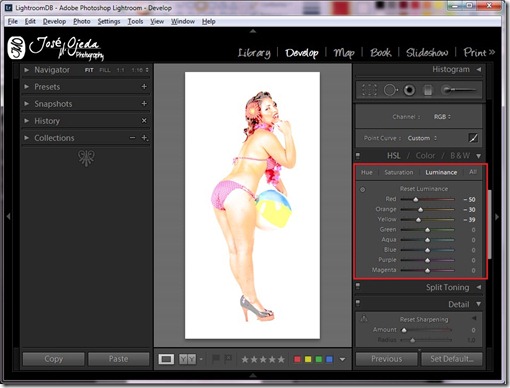This screenshot has width=510, height=388.
Task: Select the Adjustment Brush tool
Action: pyautogui.click(x=458, y=90)
